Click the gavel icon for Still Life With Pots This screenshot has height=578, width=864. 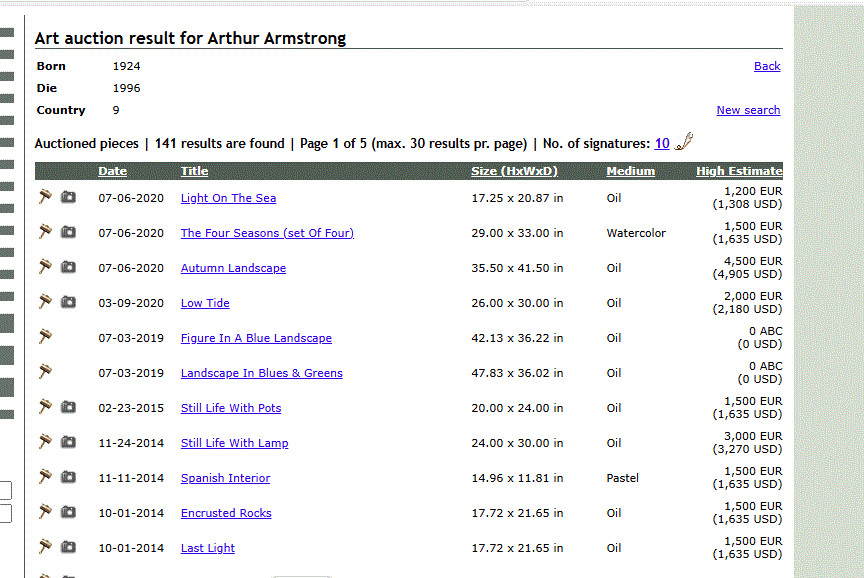point(45,407)
